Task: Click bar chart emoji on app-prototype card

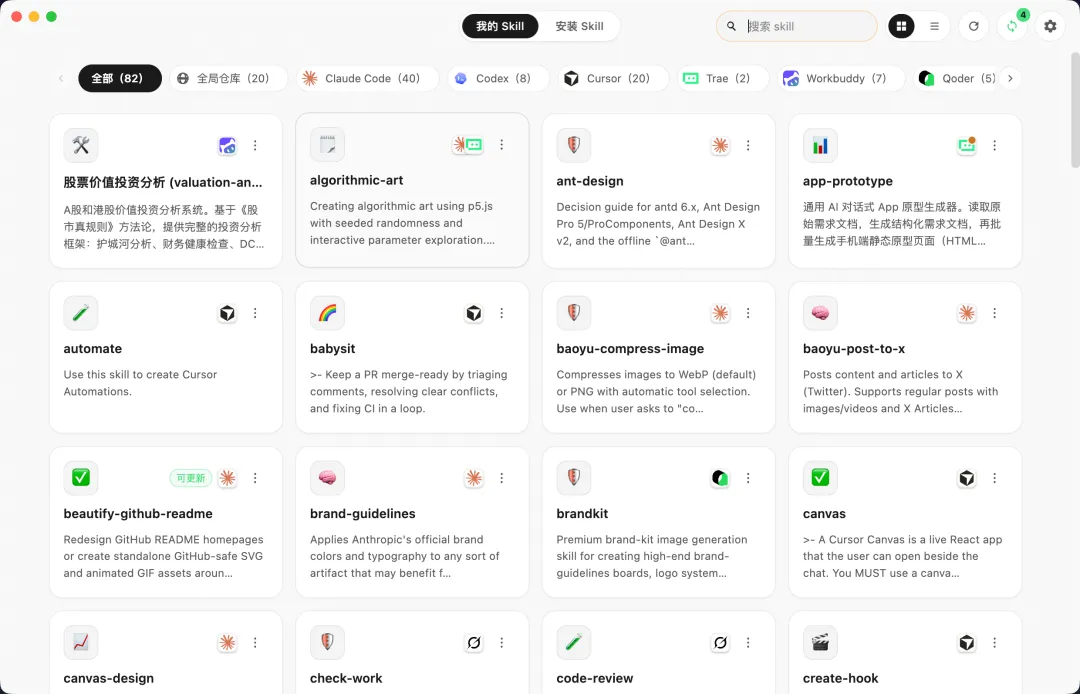Action: point(820,145)
